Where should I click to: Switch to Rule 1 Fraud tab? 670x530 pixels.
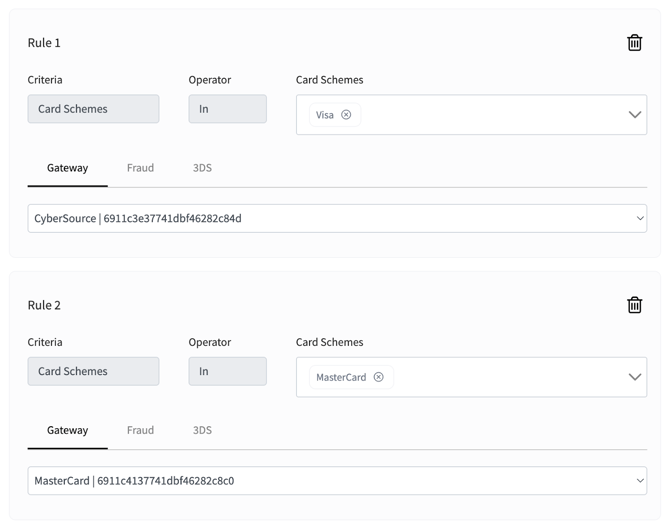click(140, 168)
